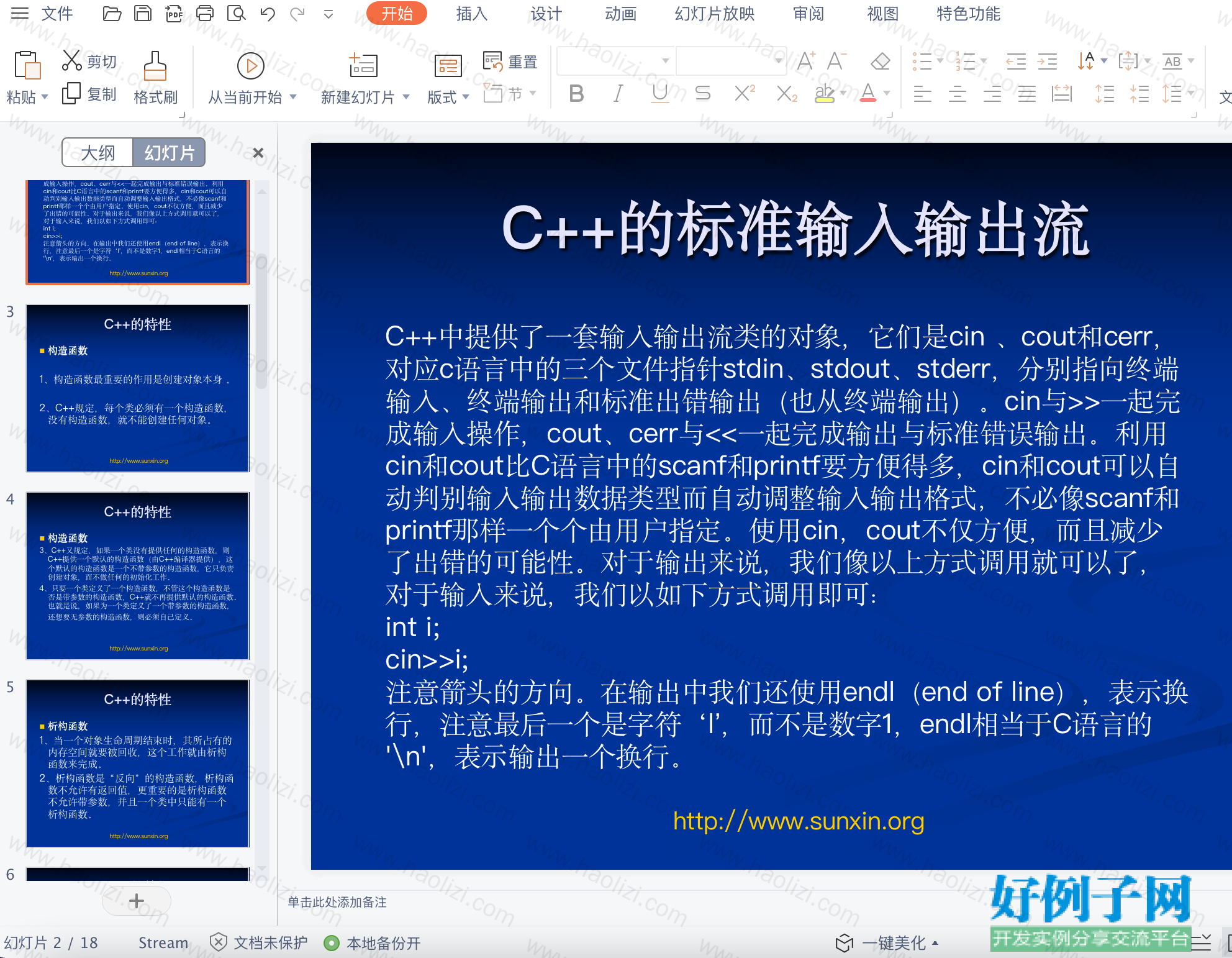Apply red font color
This screenshot has width=1232, height=958.
pyautogui.click(x=868, y=94)
